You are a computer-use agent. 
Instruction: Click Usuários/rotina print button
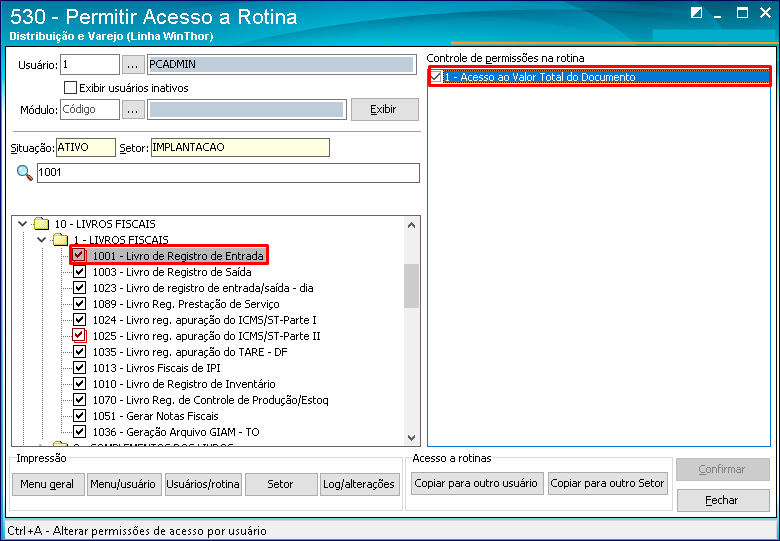(203, 484)
